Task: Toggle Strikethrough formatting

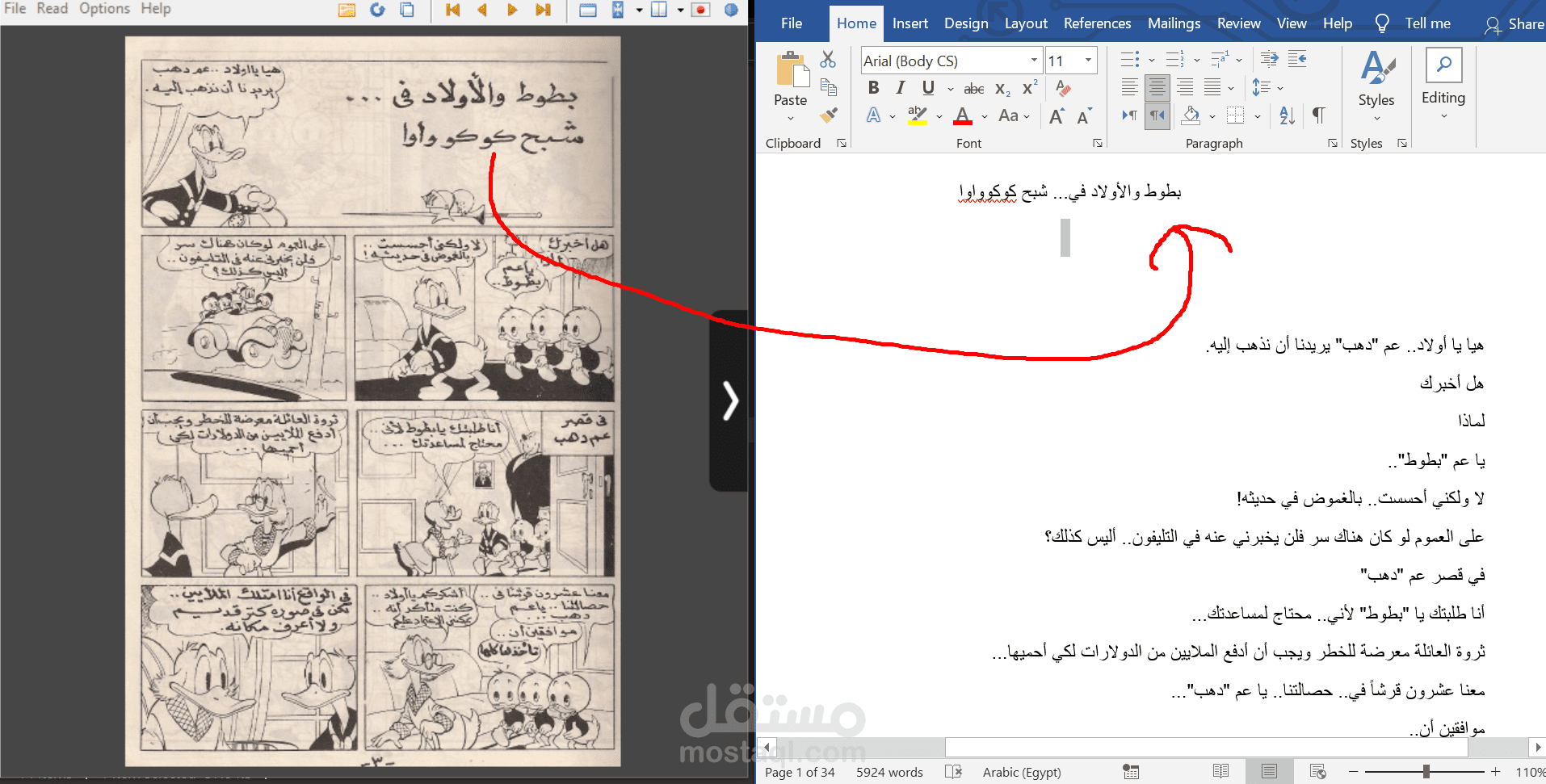Action: pos(974,88)
